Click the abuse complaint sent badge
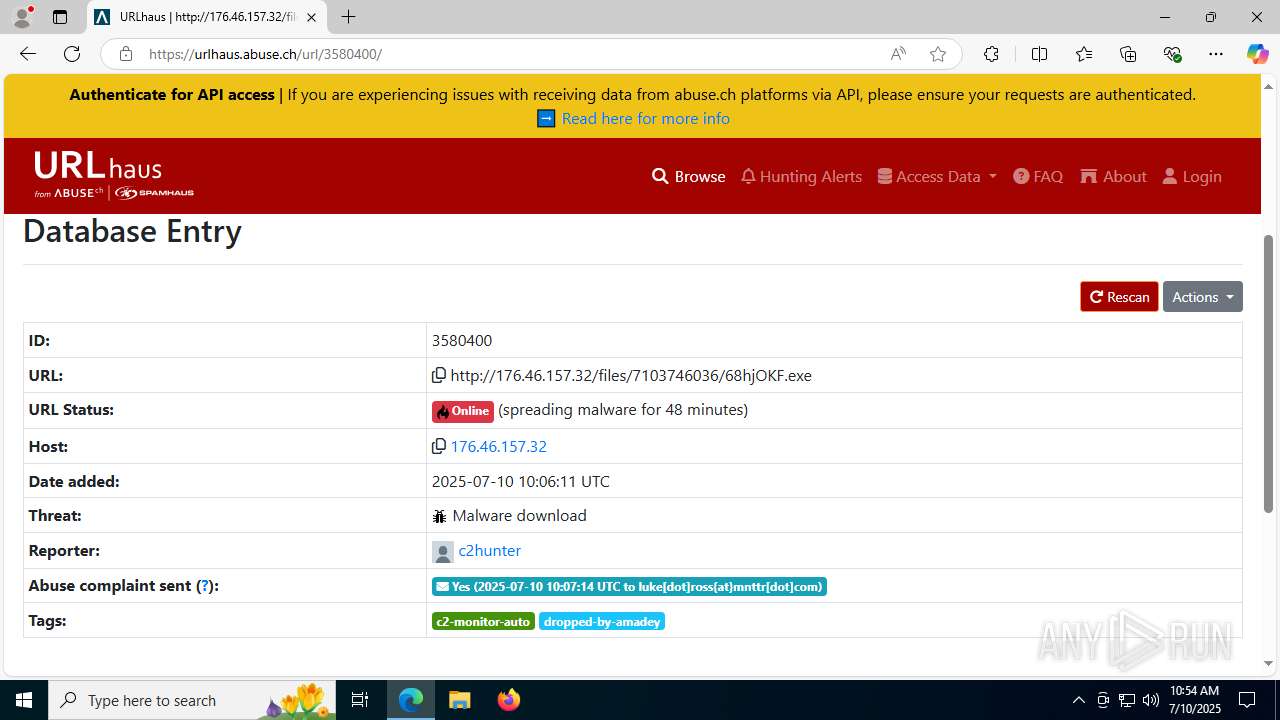Viewport: 1280px width, 720px height. pyautogui.click(x=629, y=586)
